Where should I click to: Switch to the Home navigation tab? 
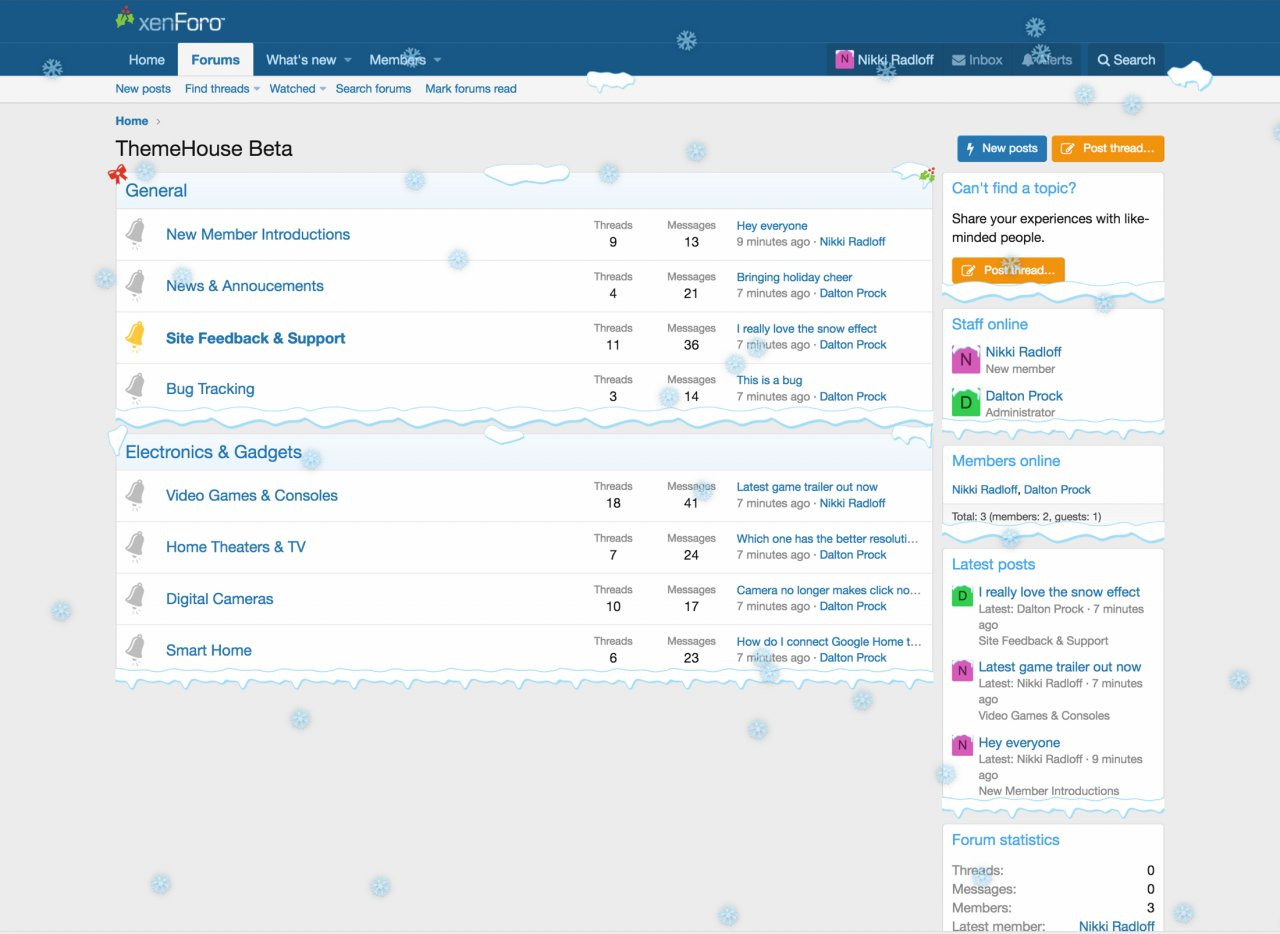(x=146, y=60)
